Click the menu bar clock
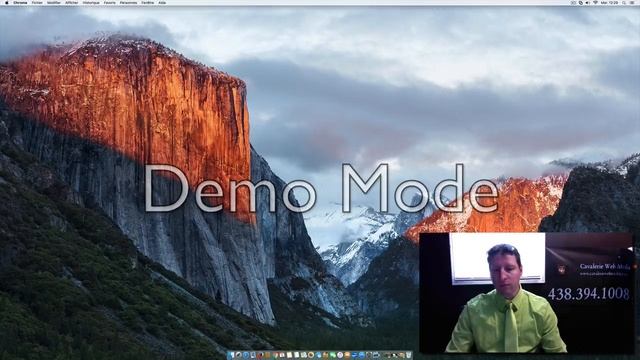 pyautogui.click(x=609, y=2)
